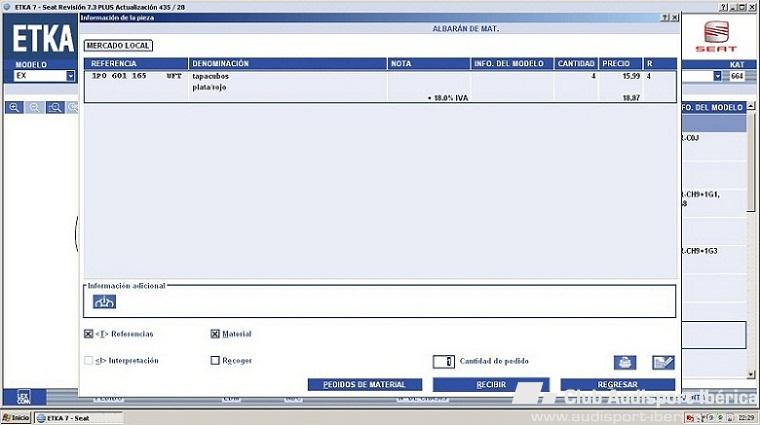
Task: Click the REFERENCIA column header
Action: click(136, 63)
